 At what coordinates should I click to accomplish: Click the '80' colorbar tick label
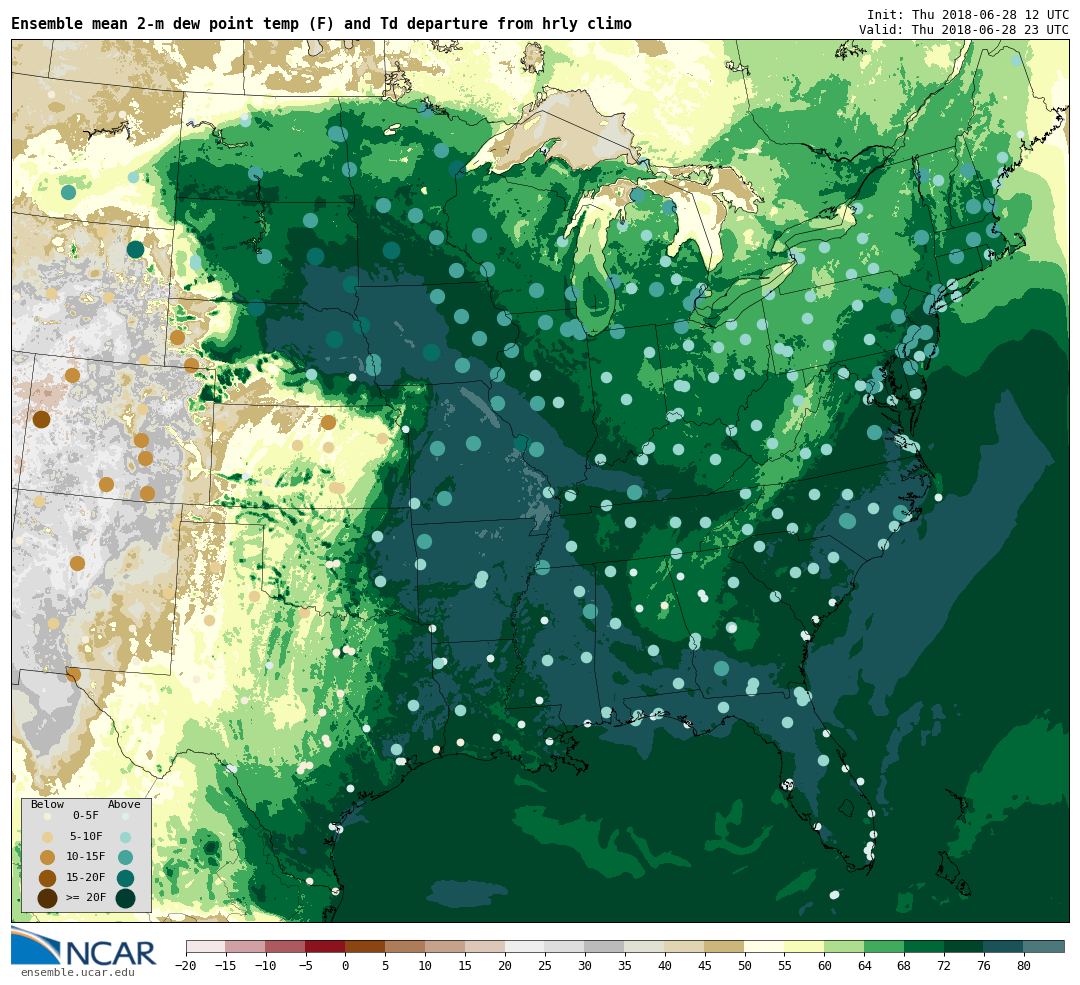coord(1025,966)
